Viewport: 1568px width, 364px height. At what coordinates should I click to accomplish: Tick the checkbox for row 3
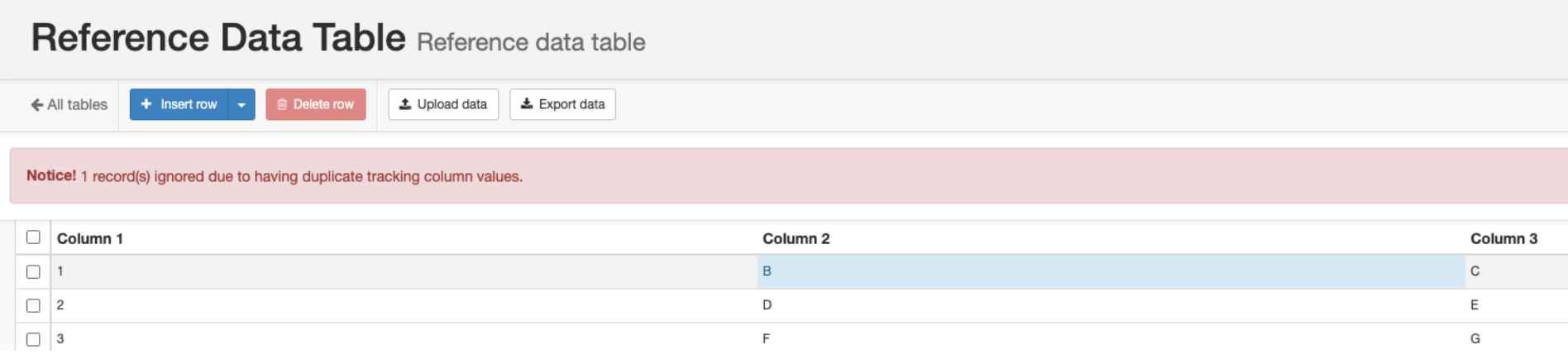point(33,339)
